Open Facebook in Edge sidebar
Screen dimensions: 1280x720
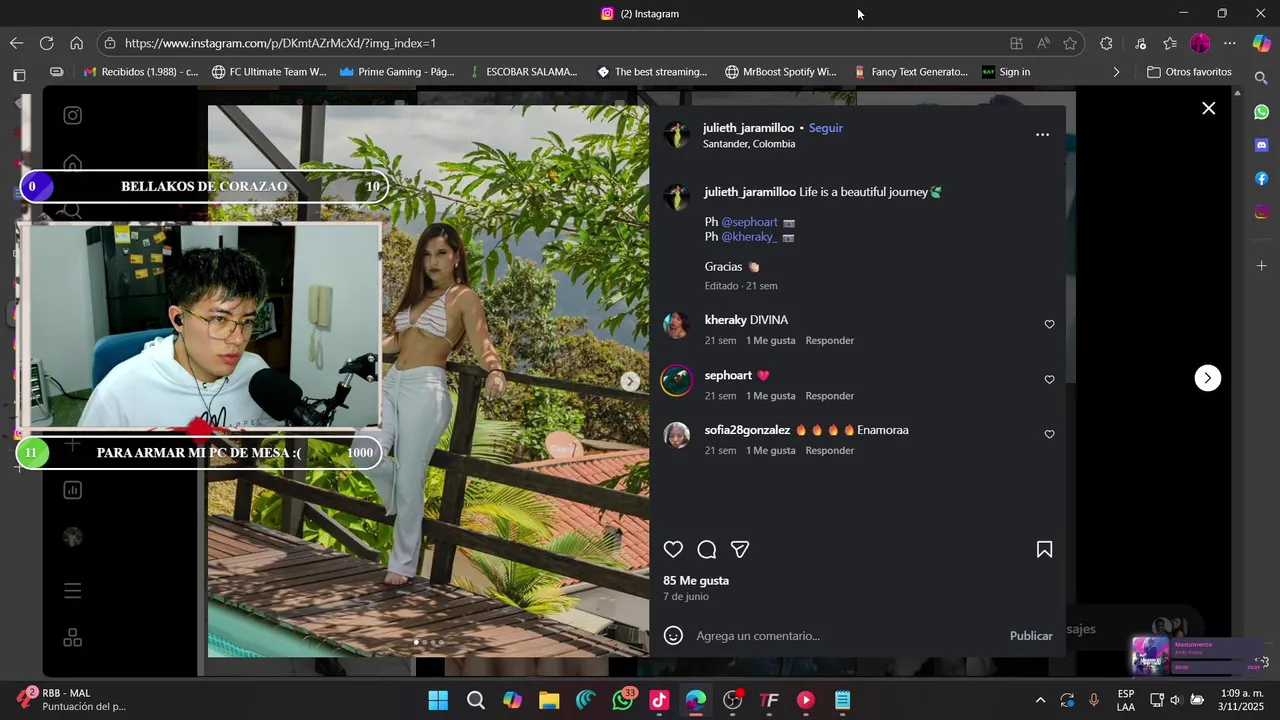(x=1262, y=178)
